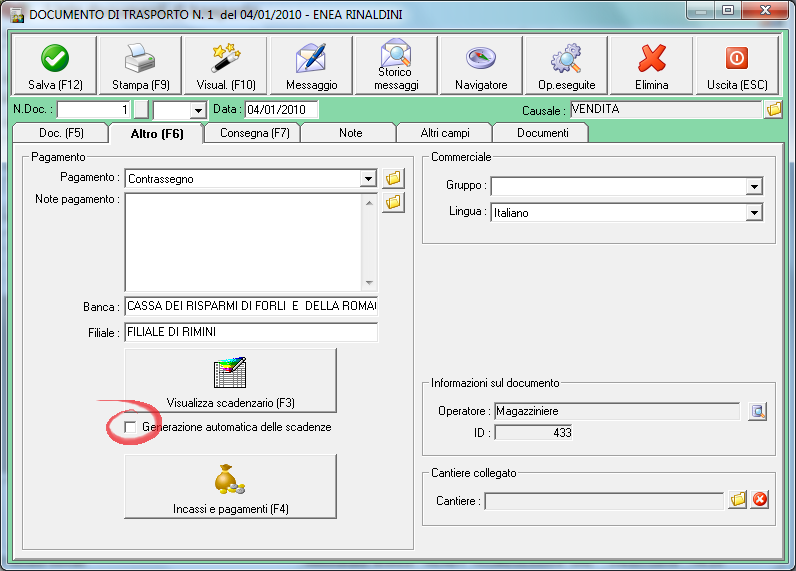
Task: Open the series dropdown next to N.Doc.
Action: 198,110
